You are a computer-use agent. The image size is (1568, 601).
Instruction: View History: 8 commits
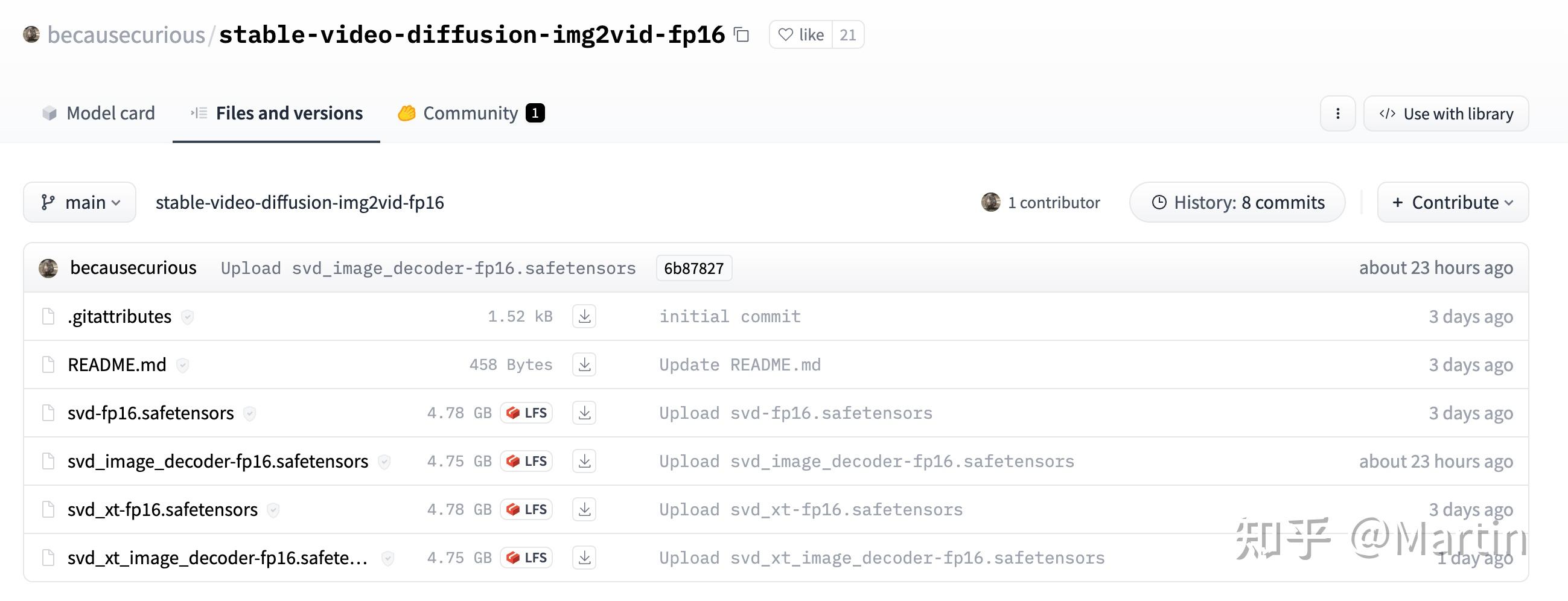click(1237, 203)
